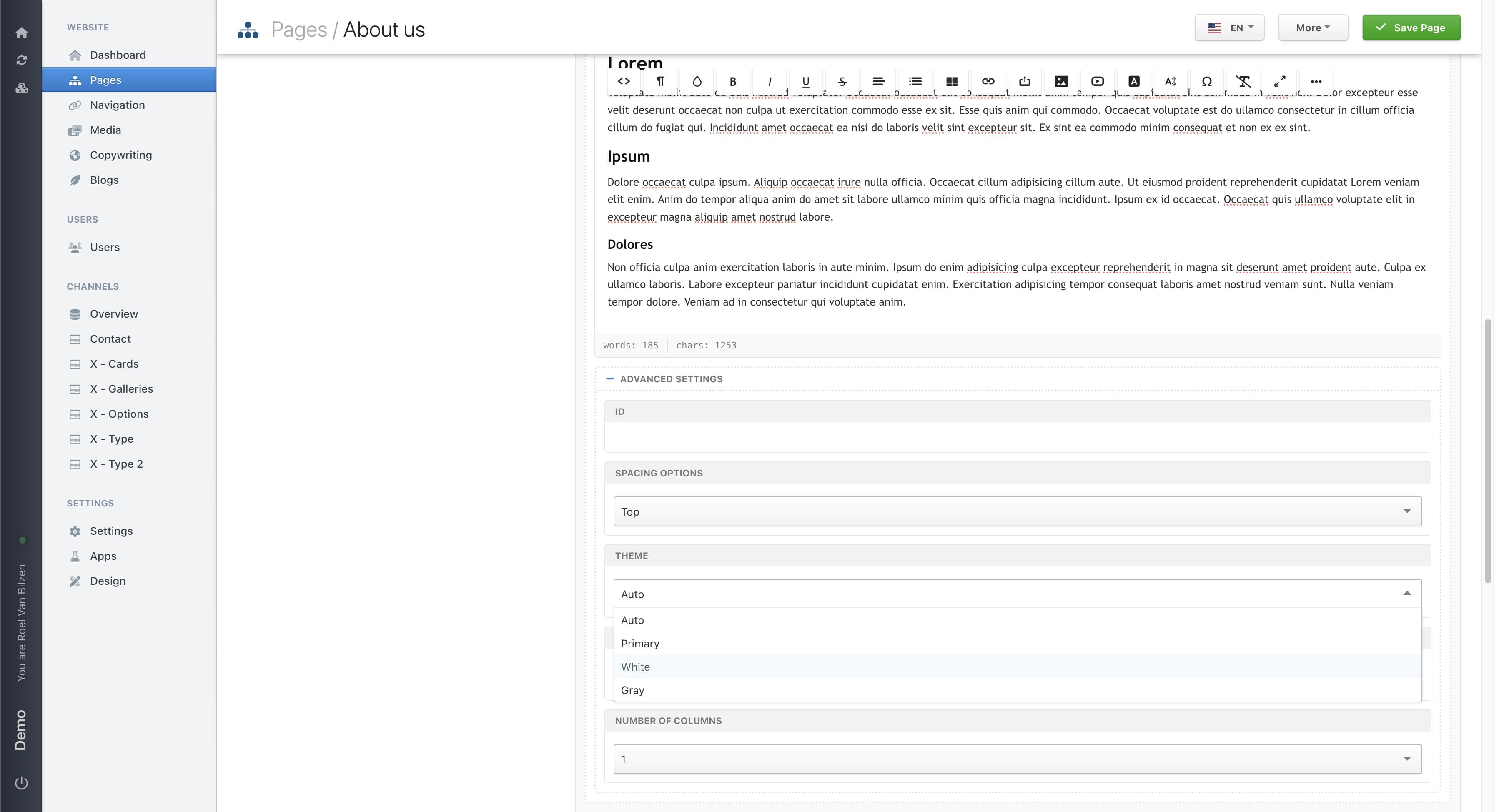Open the source code view in the editor
This screenshot has height=812, width=1494.
tap(624, 81)
